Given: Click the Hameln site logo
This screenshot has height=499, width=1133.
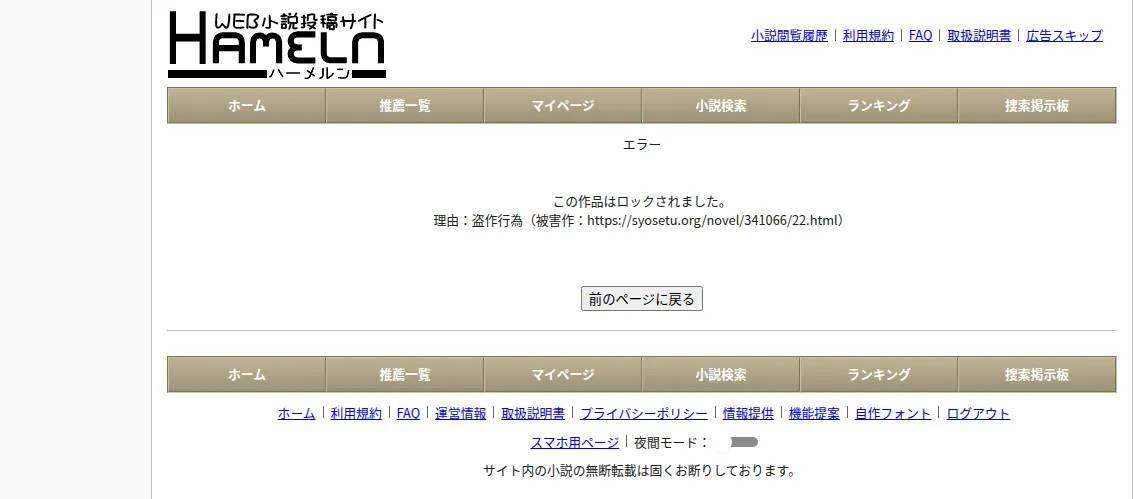Looking at the screenshot, I should click(277, 45).
